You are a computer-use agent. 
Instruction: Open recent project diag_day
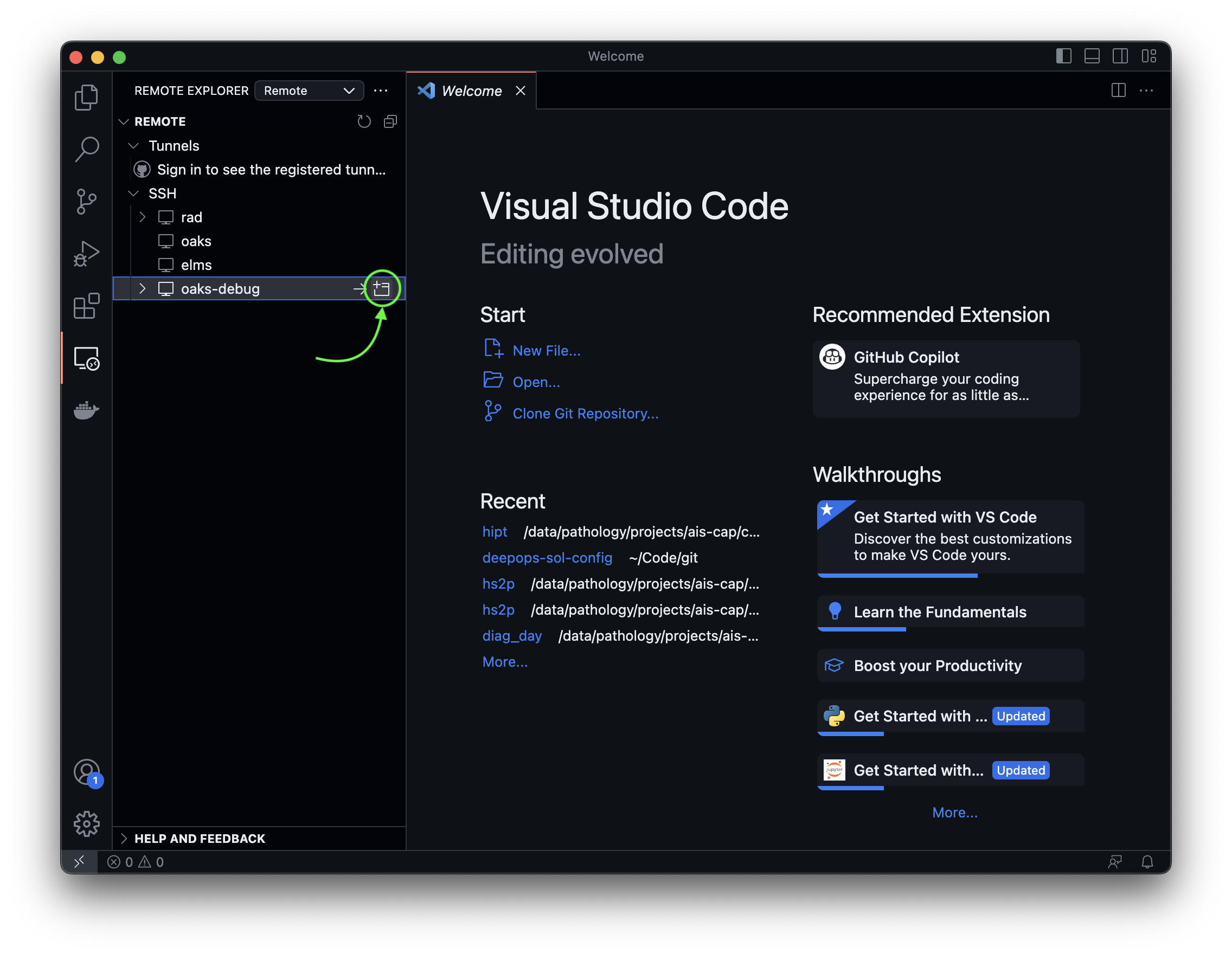[512, 635]
